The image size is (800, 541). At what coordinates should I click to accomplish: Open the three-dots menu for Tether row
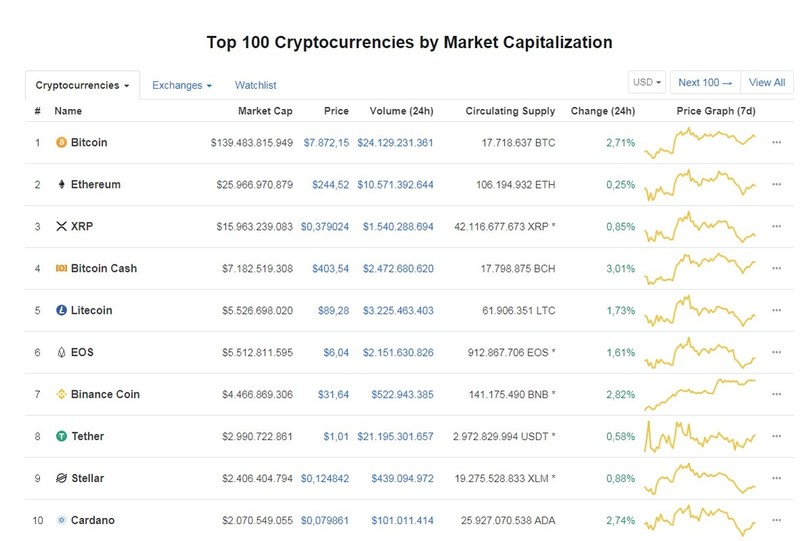tap(777, 436)
